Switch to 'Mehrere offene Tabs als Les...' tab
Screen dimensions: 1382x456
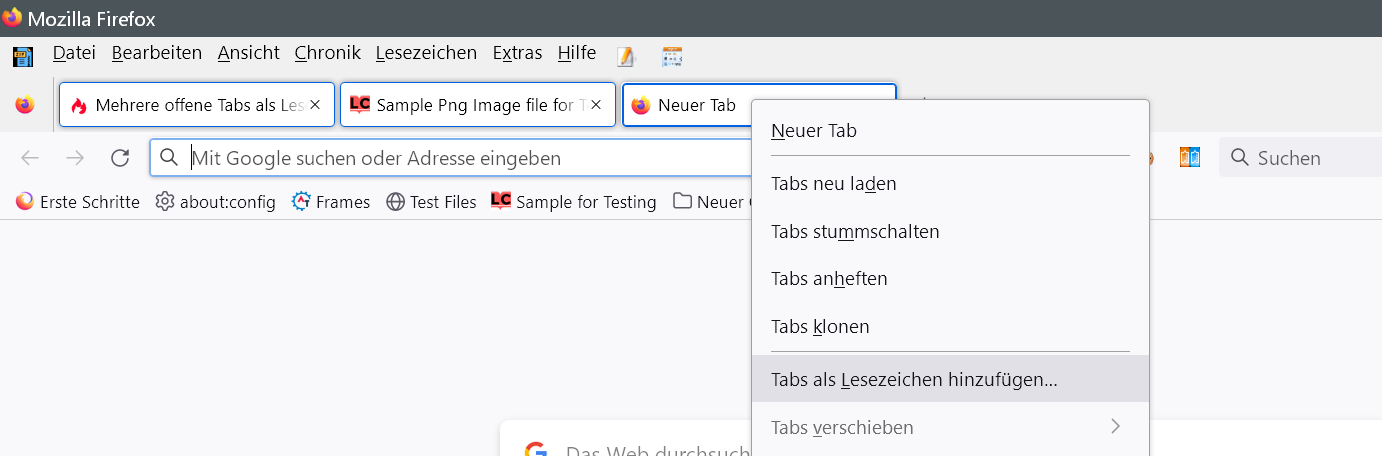pos(190,105)
